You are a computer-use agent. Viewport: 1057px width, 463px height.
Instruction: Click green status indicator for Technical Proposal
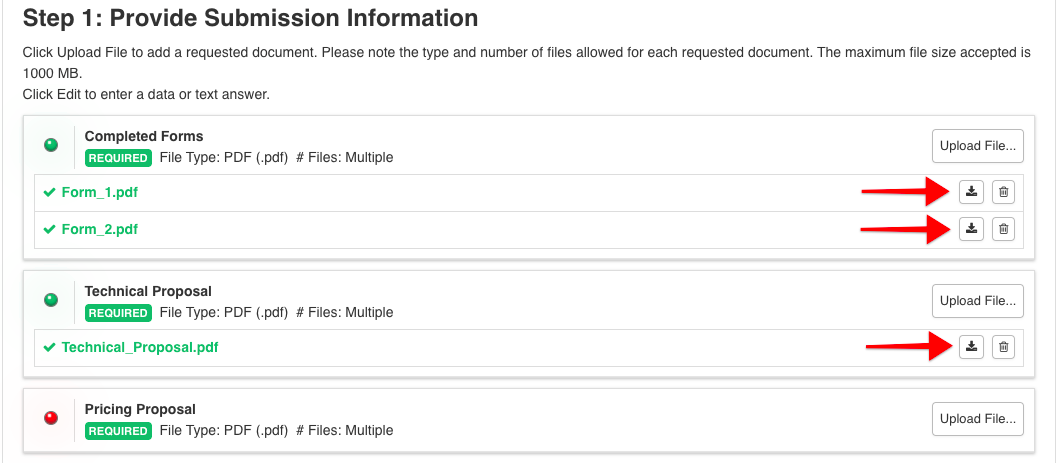51,300
